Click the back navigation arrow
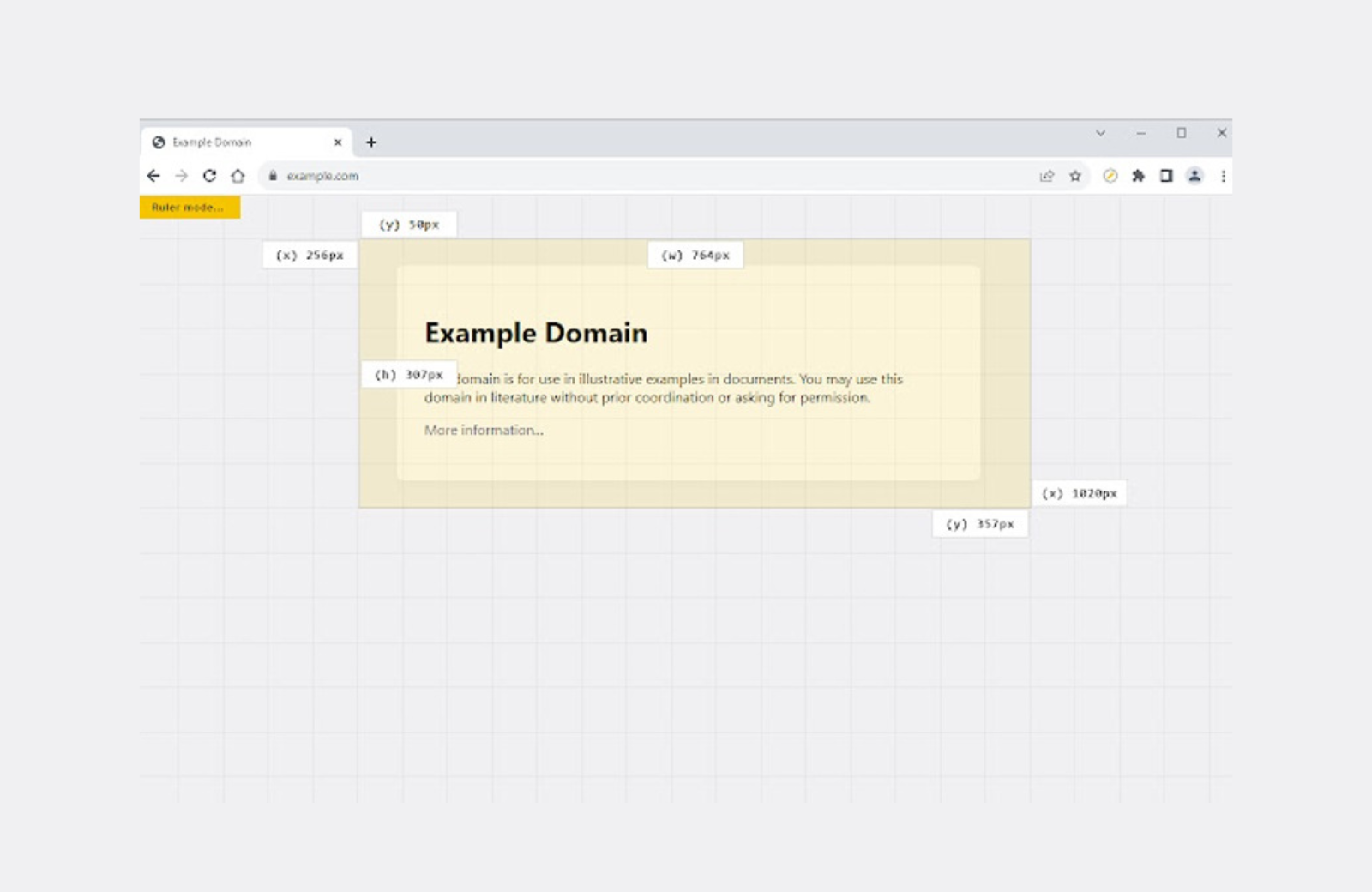Image resolution: width=1372 pixels, height=892 pixels. (154, 176)
